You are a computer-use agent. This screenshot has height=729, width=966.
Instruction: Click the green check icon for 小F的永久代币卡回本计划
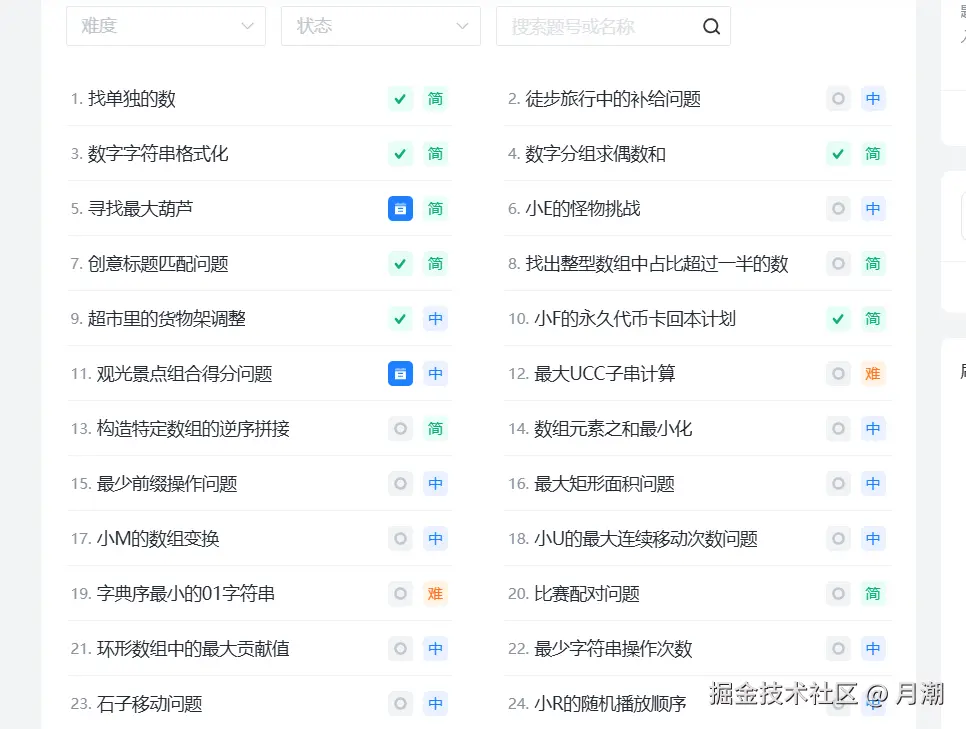(838, 318)
